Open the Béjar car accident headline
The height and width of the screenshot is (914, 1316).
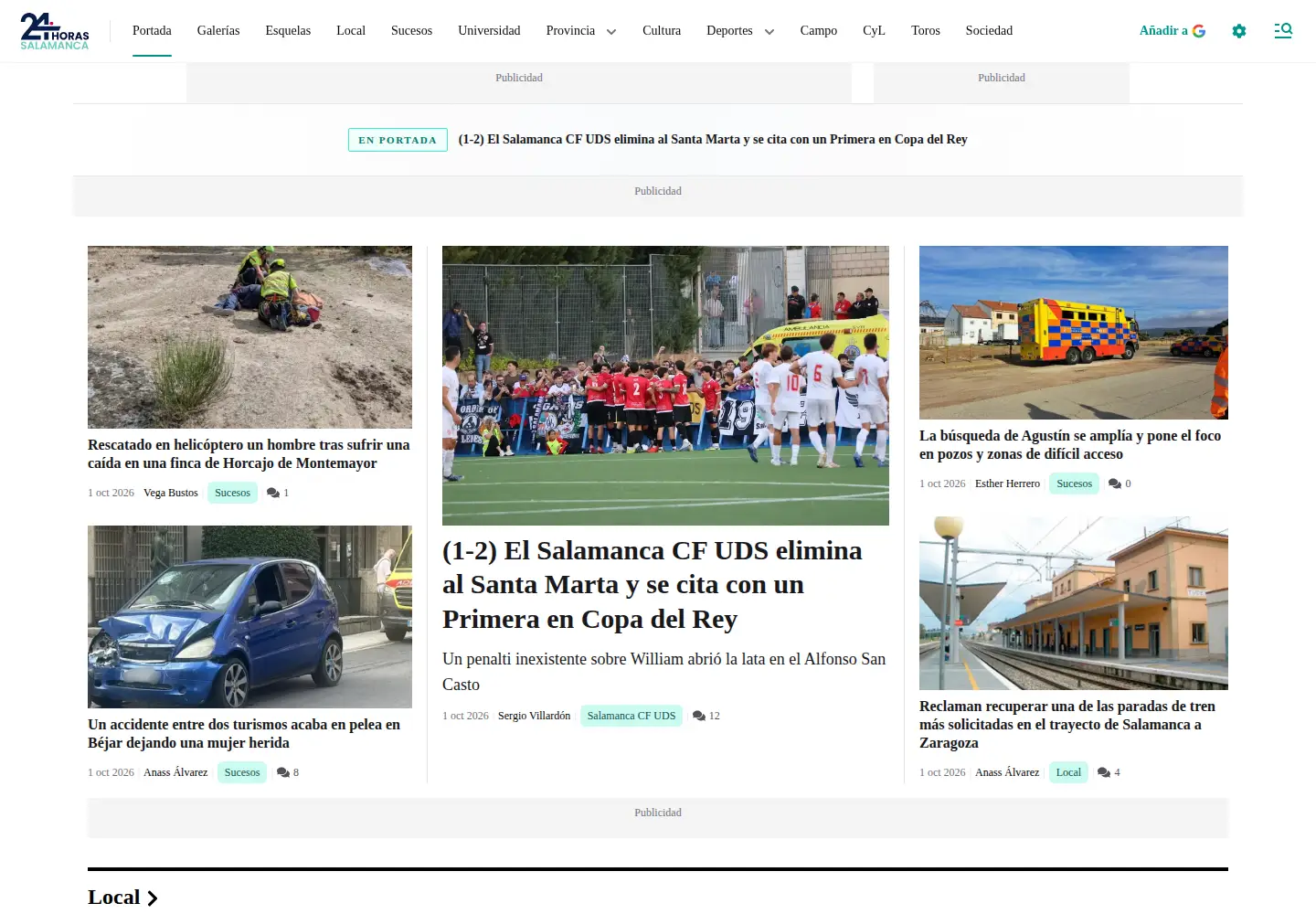(x=244, y=734)
